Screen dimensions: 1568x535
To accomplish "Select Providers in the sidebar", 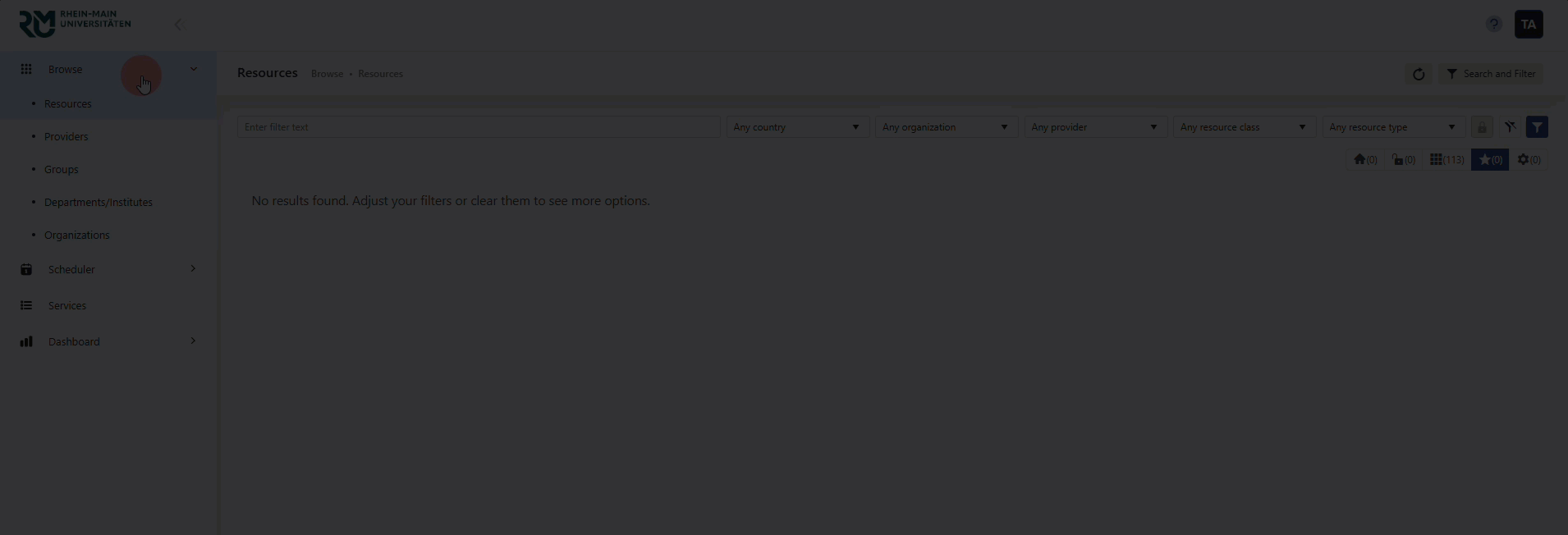I will click(x=66, y=137).
